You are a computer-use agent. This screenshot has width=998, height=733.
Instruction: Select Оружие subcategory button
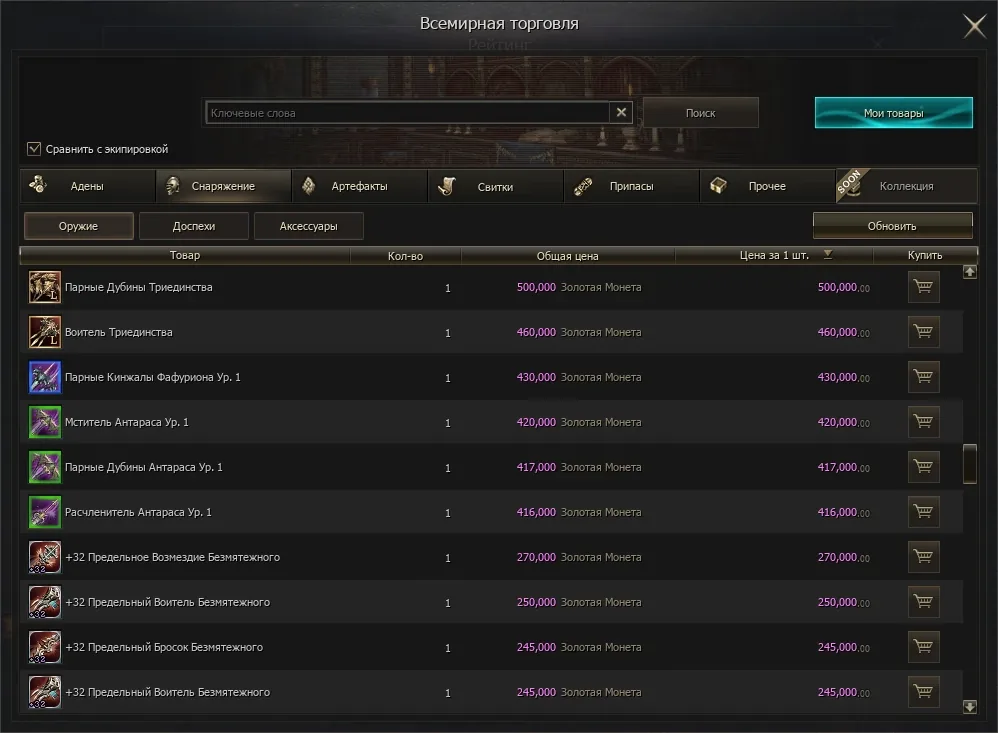point(79,226)
